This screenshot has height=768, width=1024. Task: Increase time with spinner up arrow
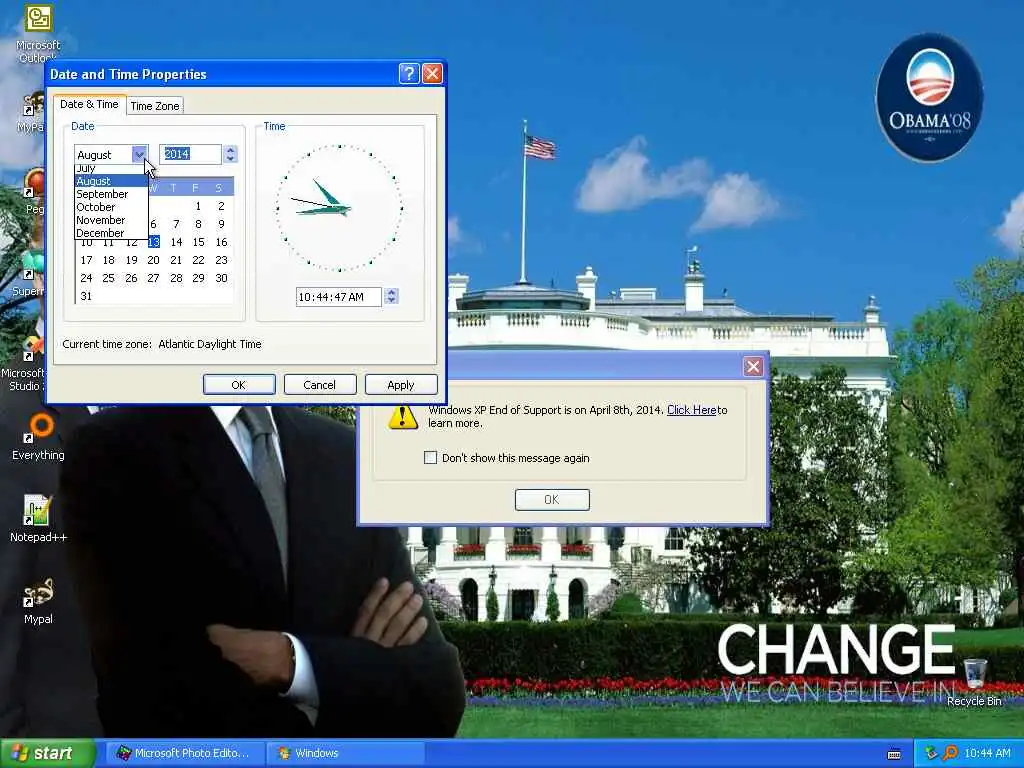point(391,293)
